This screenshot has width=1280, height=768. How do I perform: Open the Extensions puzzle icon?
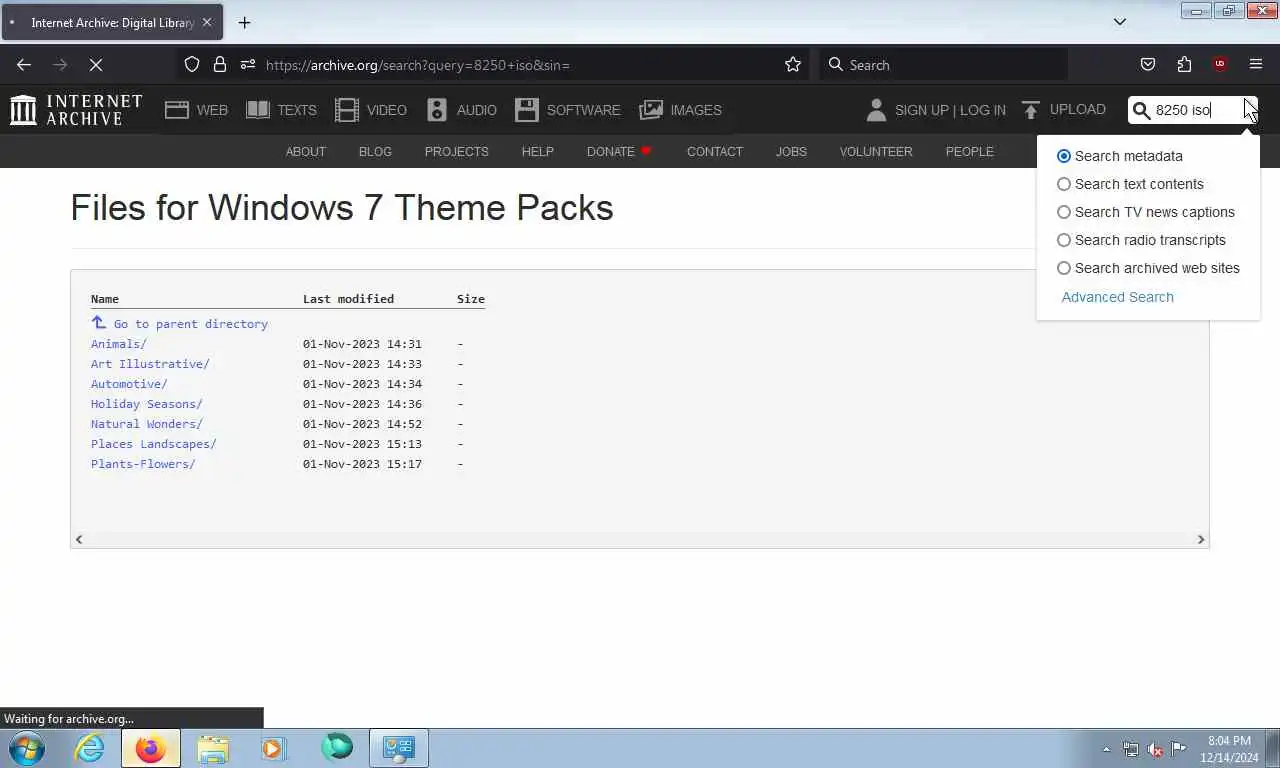(1184, 65)
